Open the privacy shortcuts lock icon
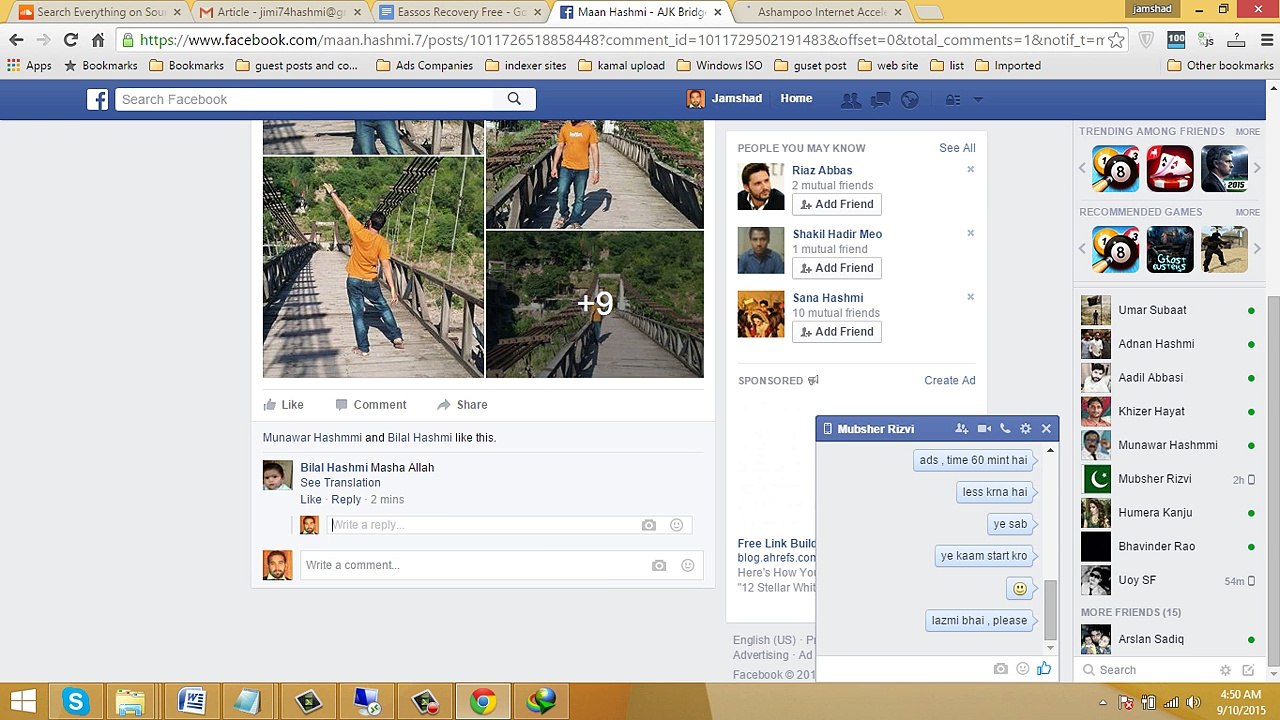Image resolution: width=1280 pixels, height=720 pixels. click(953, 99)
